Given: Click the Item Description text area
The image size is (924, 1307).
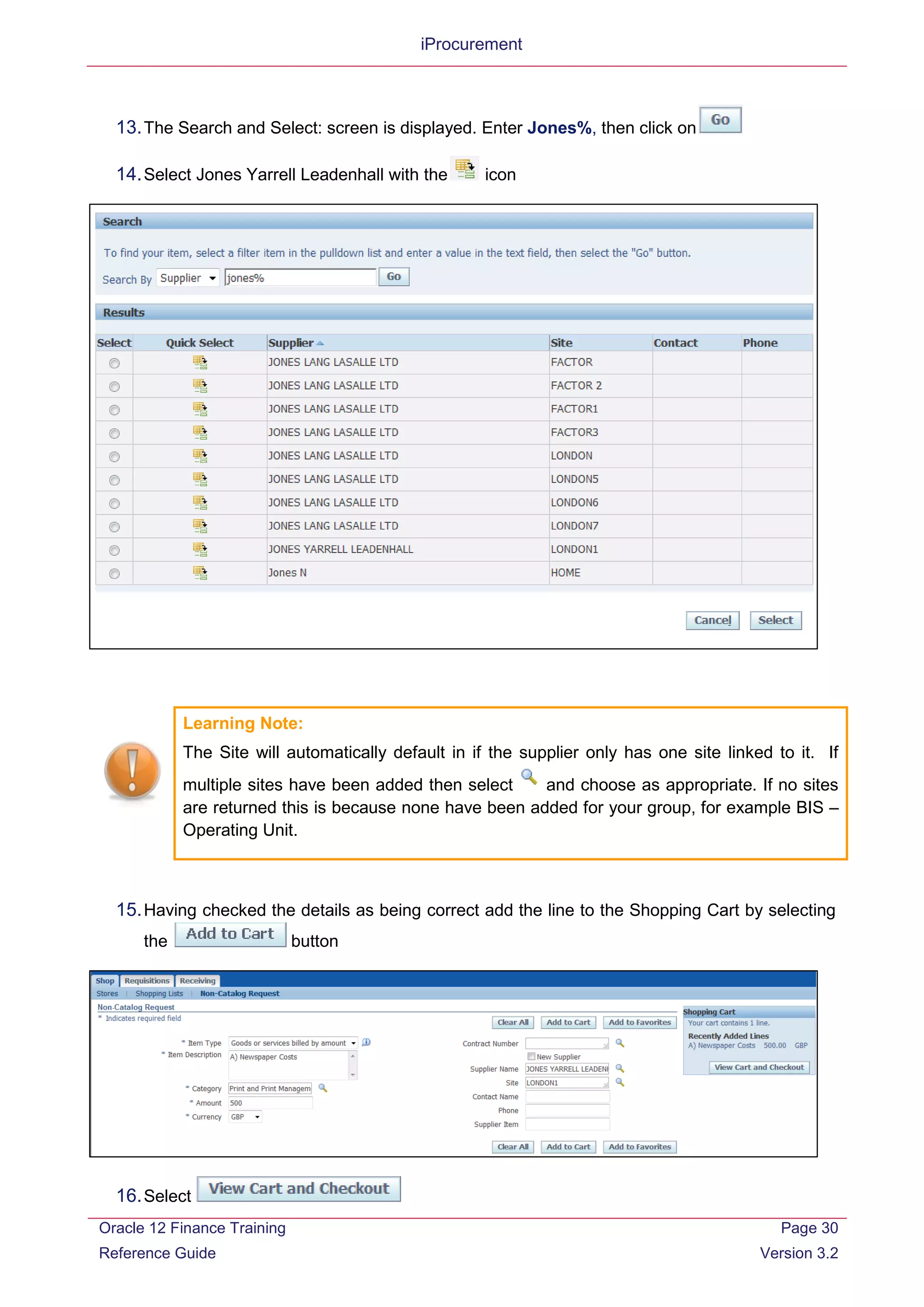Looking at the screenshot, I should point(288,1065).
